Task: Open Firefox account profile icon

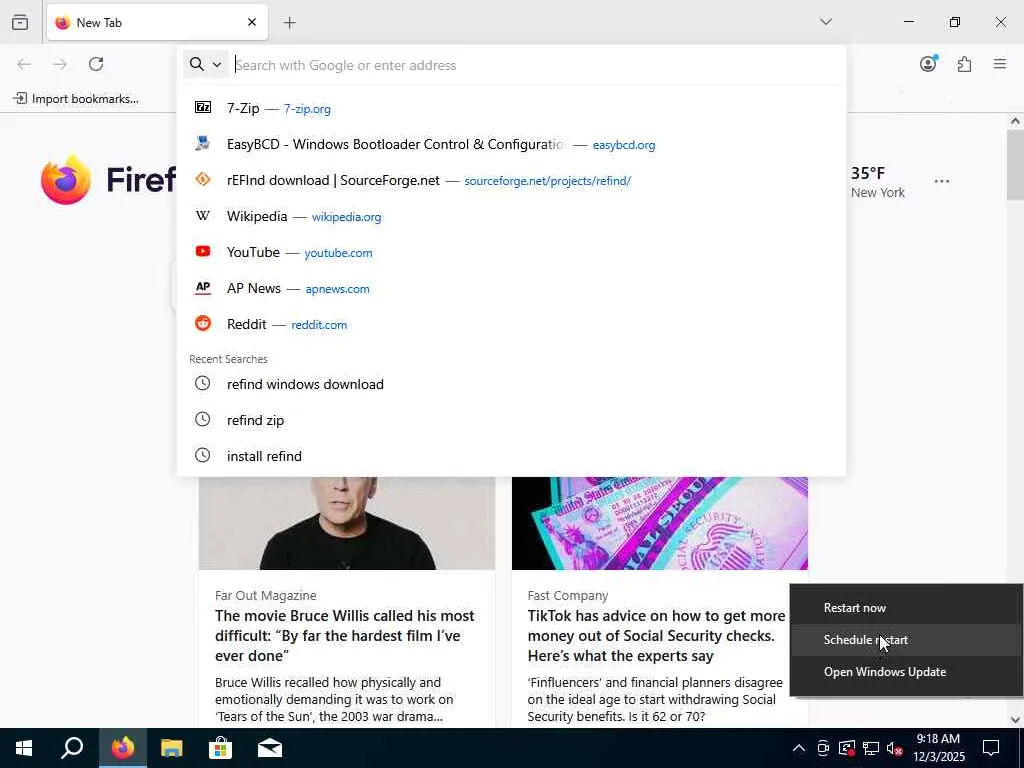Action: 928,63
